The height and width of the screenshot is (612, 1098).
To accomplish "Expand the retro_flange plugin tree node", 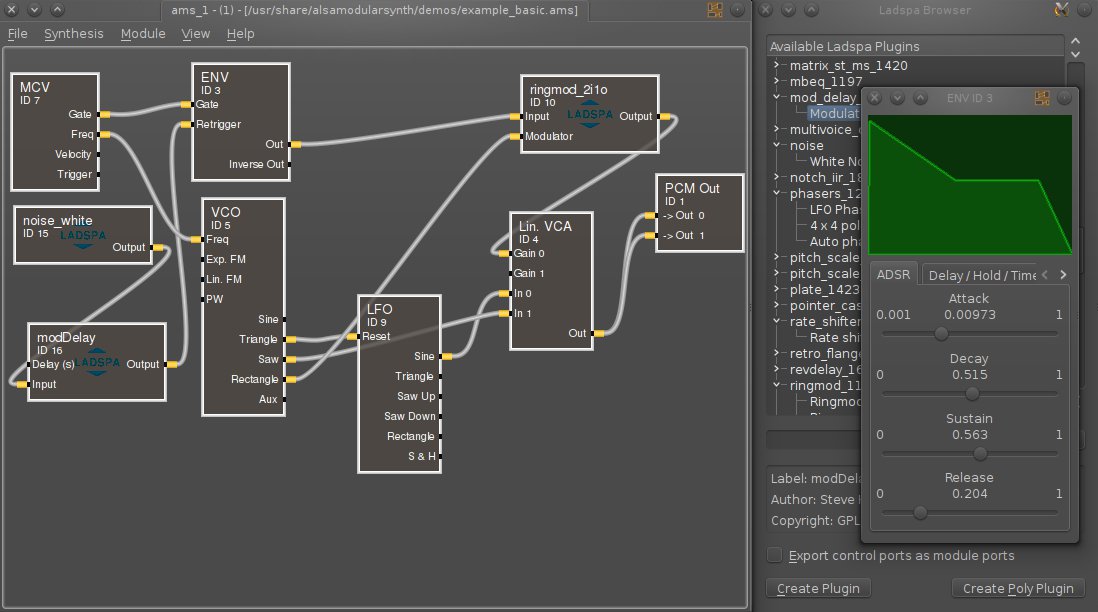I will [777, 353].
